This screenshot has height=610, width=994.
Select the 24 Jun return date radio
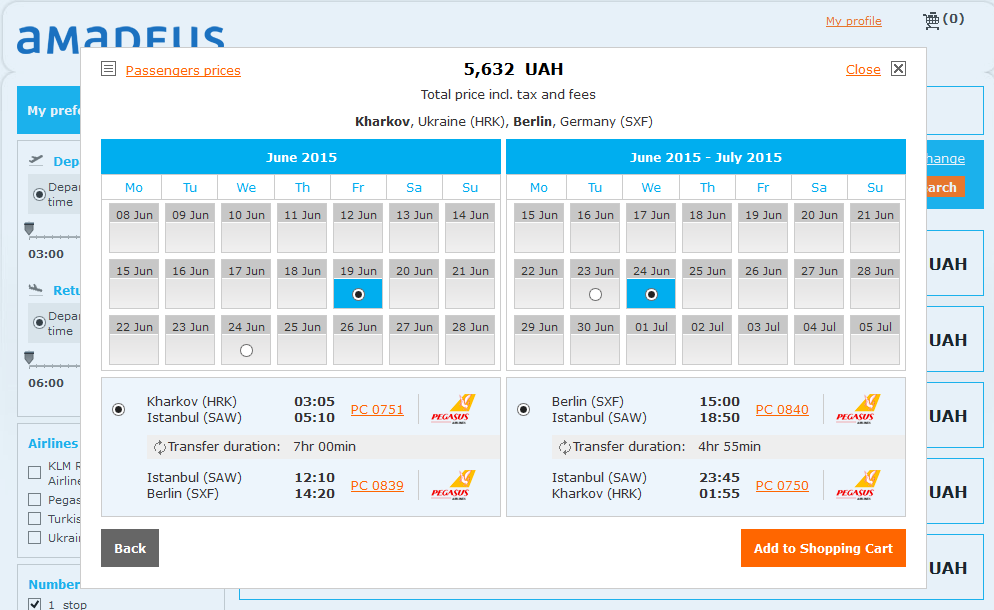tap(651, 294)
